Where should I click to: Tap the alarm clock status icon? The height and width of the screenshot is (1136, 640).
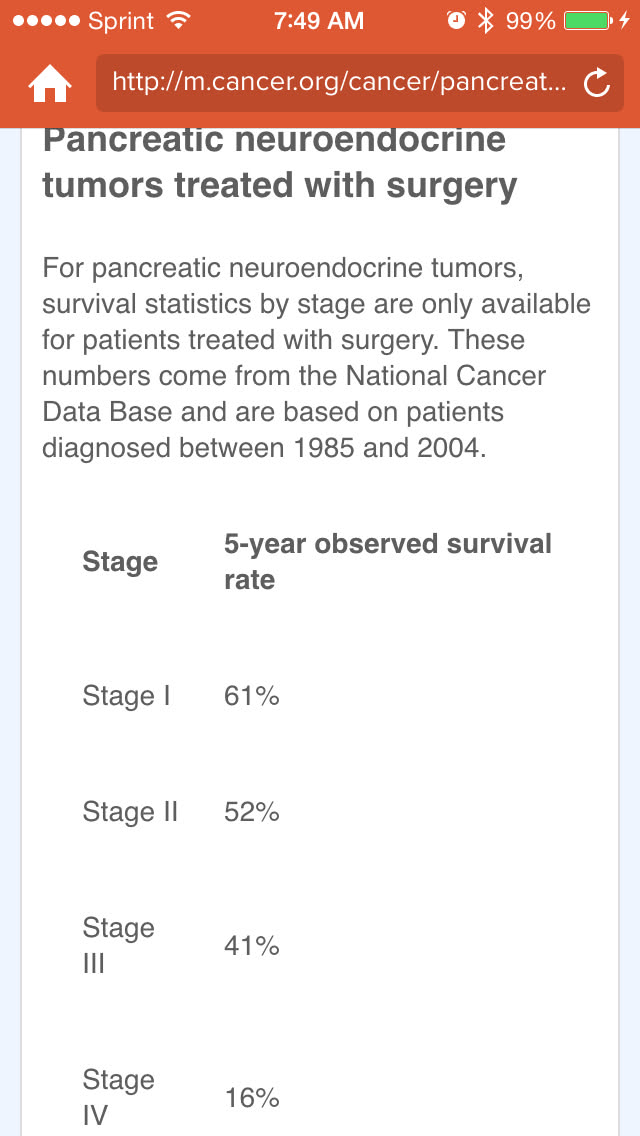(456, 21)
